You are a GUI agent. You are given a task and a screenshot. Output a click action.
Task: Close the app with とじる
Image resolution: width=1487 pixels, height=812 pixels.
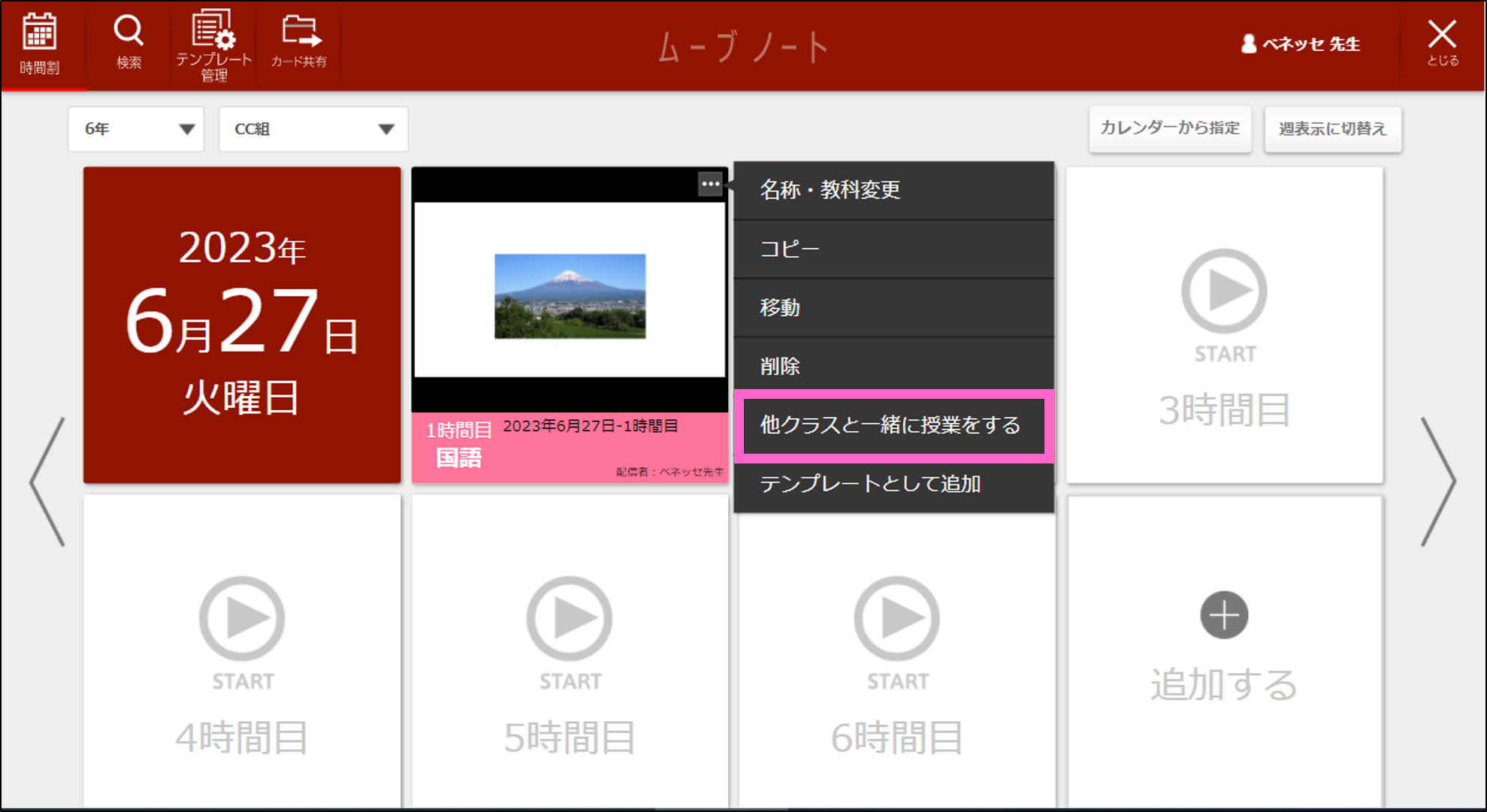click(x=1441, y=43)
